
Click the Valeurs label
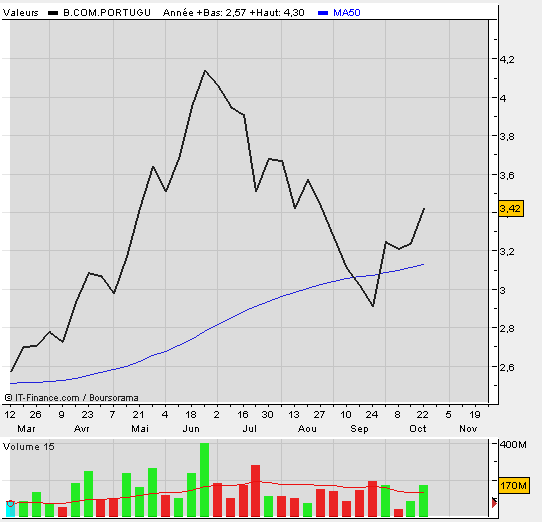coord(20,13)
